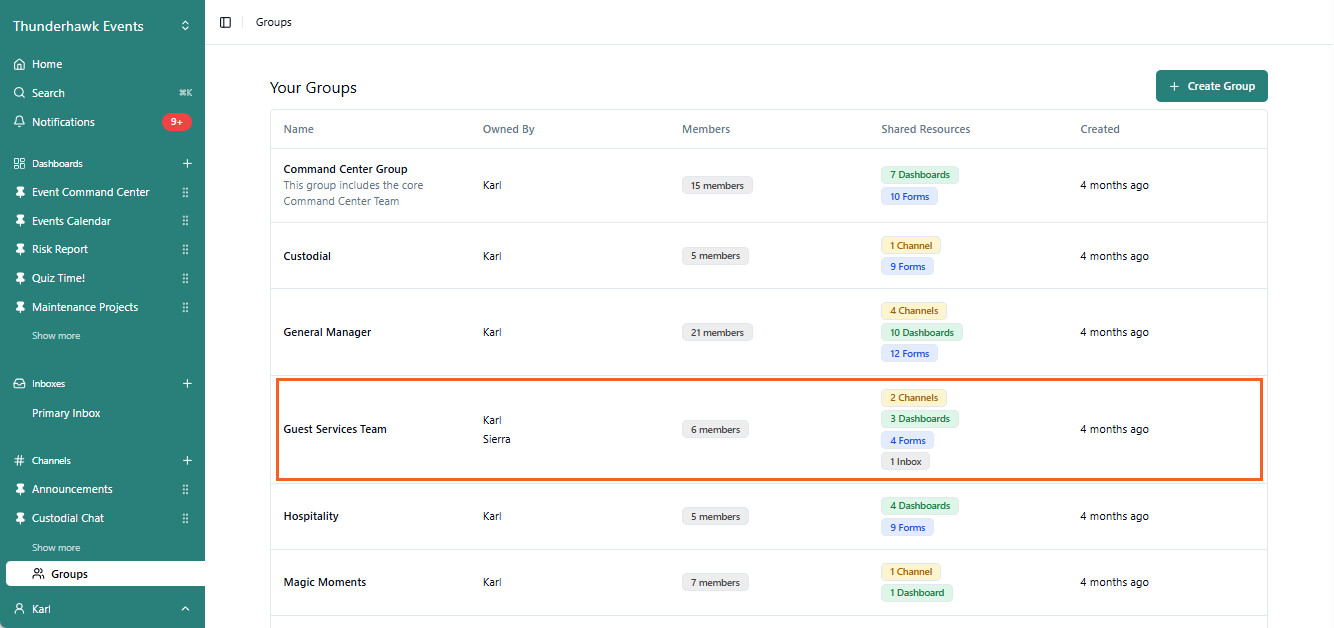This screenshot has width=1334, height=628.
Task: Click the 15 members badge
Action: [x=717, y=185]
